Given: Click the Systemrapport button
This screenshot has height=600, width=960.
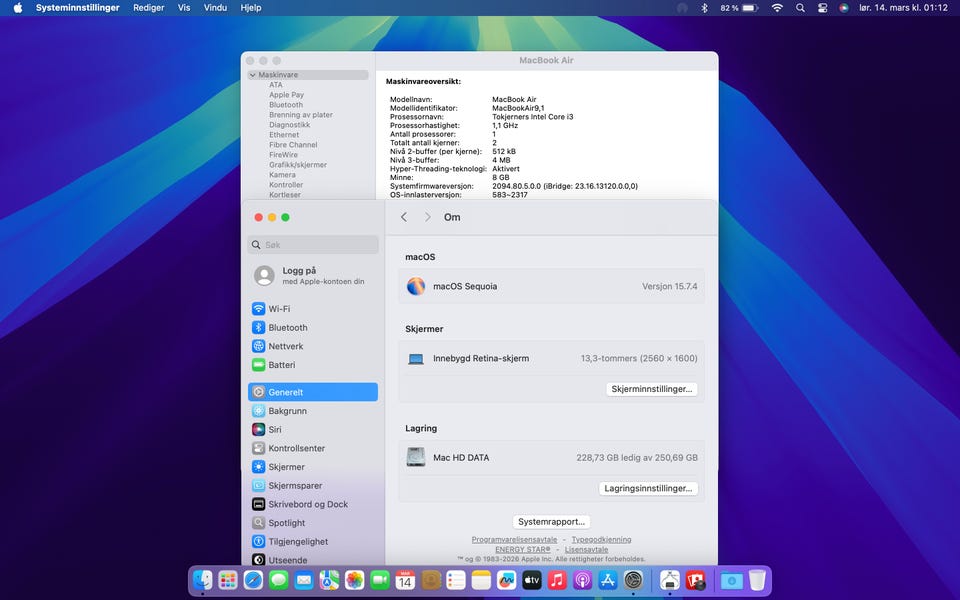Looking at the screenshot, I should [551, 522].
